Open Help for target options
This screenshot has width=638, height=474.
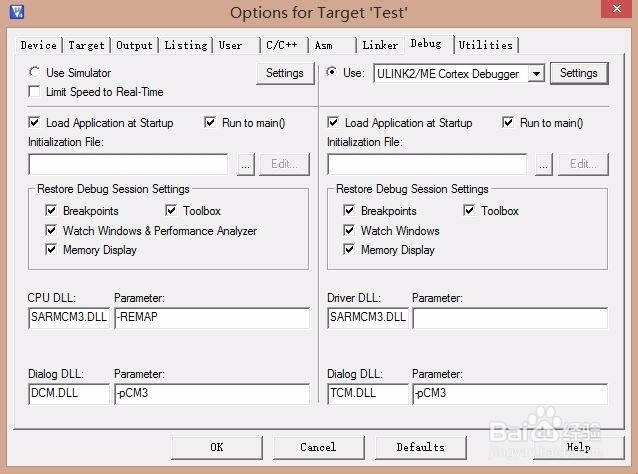[579, 447]
